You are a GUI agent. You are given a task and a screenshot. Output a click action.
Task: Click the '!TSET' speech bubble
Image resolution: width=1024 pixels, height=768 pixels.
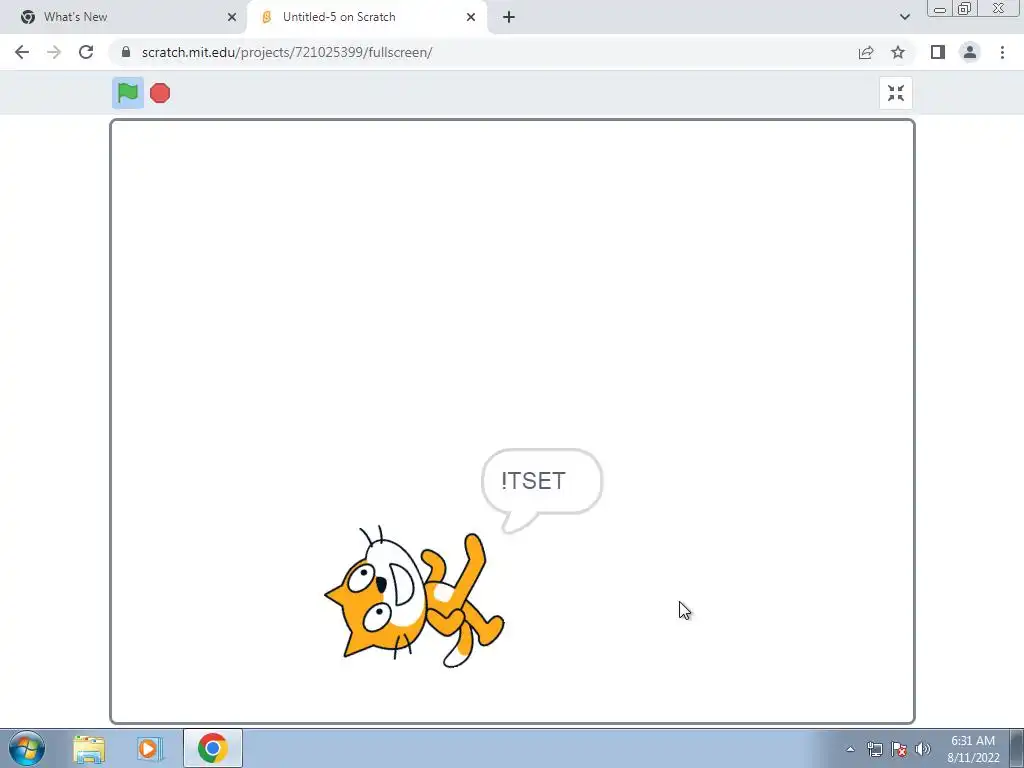tap(541, 490)
